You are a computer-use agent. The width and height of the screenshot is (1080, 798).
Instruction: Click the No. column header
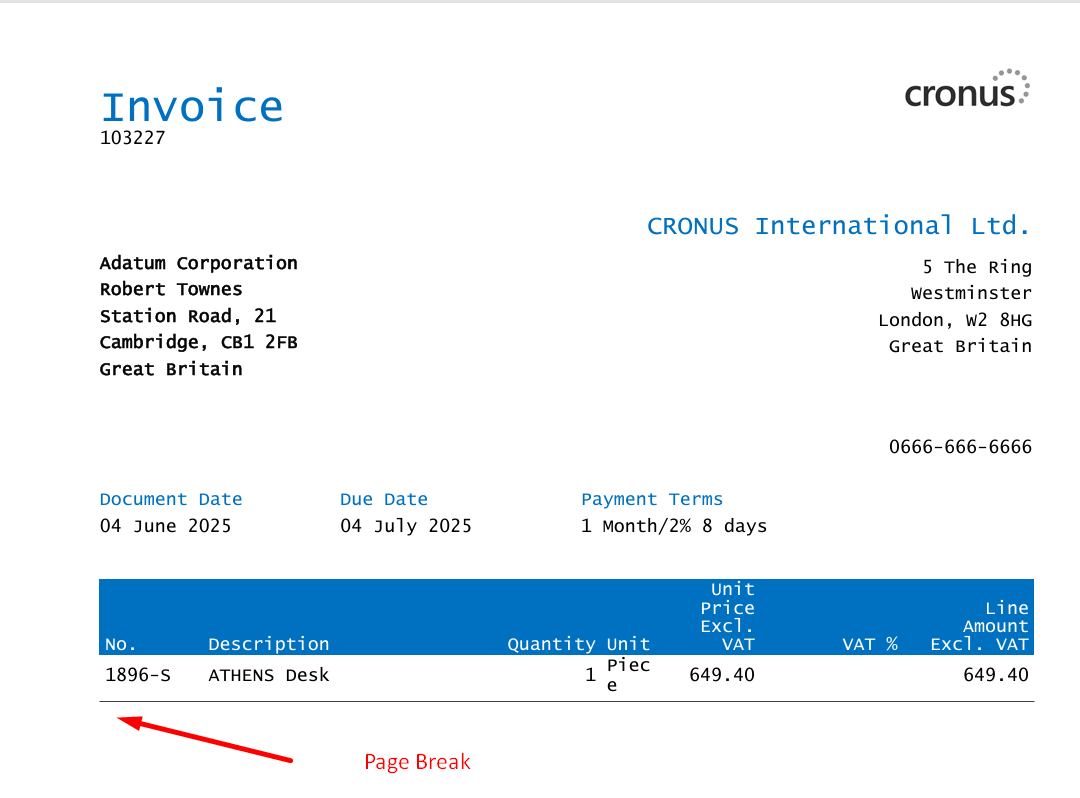click(x=121, y=644)
